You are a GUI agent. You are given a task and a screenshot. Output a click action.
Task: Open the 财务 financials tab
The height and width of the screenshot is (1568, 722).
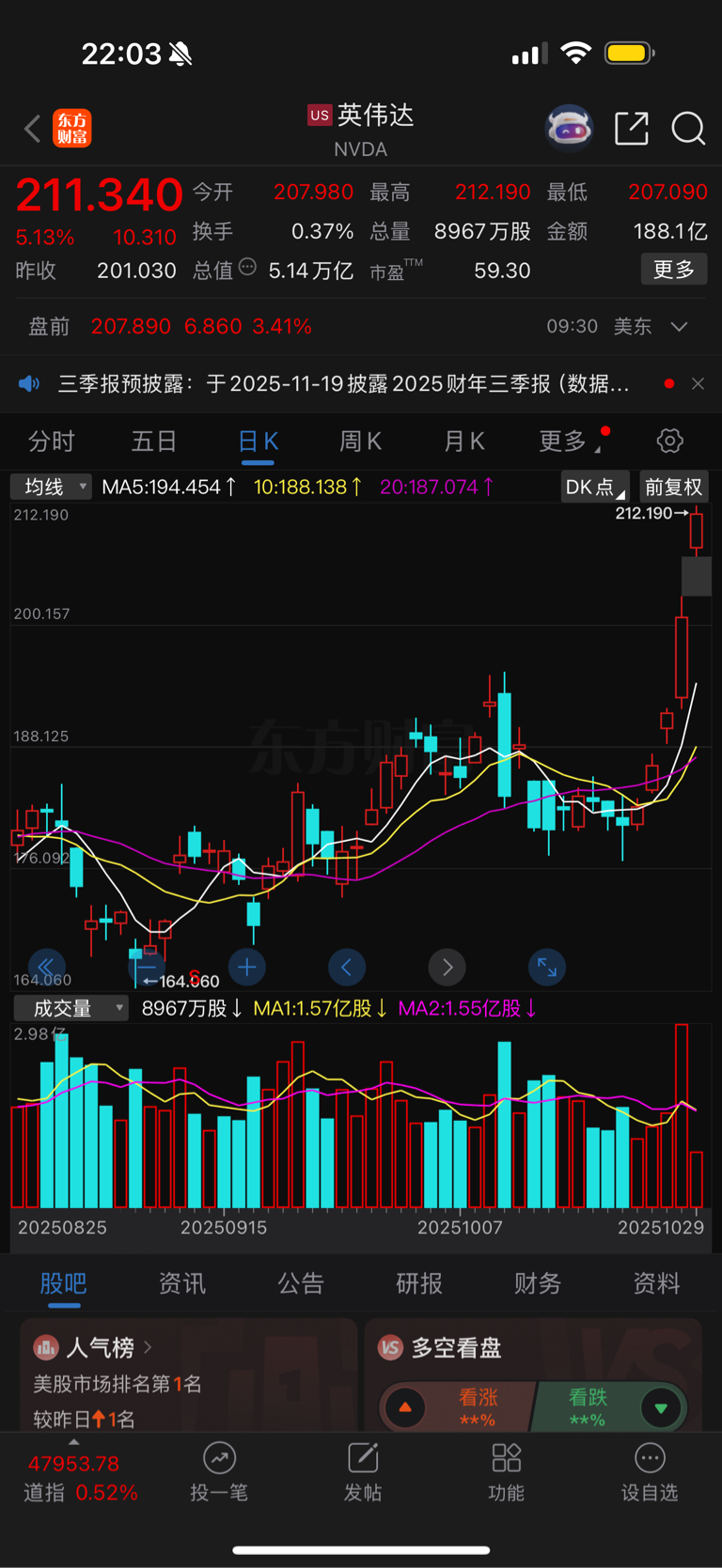(x=538, y=1283)
